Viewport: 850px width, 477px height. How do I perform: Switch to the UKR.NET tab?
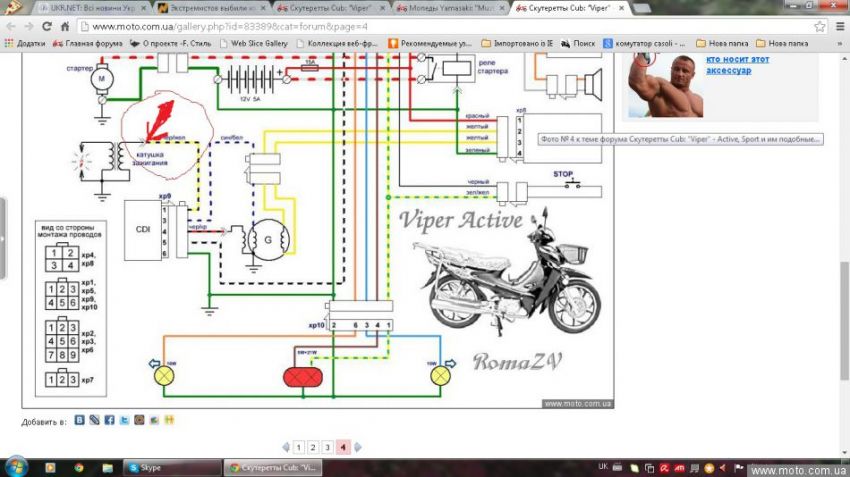92,8
